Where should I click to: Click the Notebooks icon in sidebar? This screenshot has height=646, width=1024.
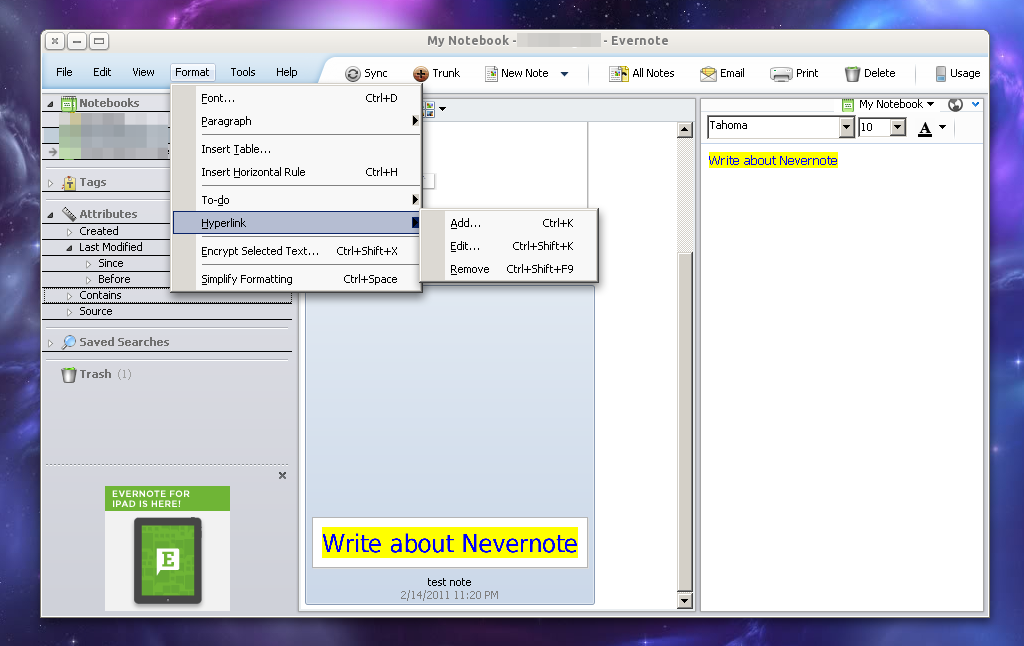click(x=69, y=103)
